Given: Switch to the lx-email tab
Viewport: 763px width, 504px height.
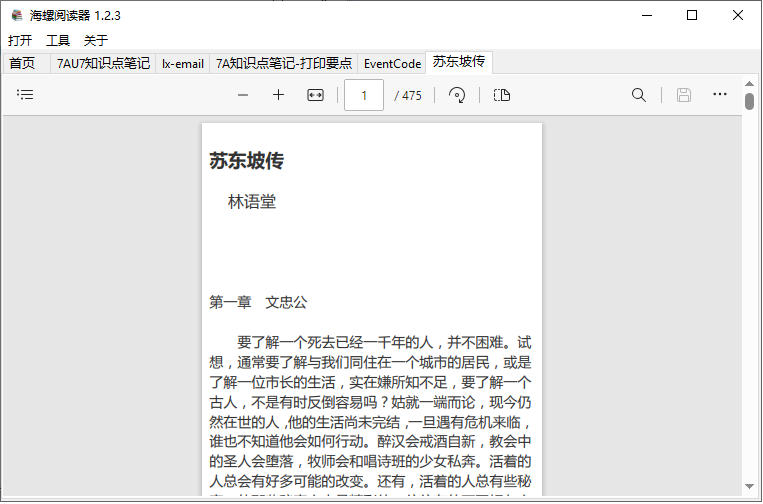Looking at the screenshot, I should tap(182, 63).
